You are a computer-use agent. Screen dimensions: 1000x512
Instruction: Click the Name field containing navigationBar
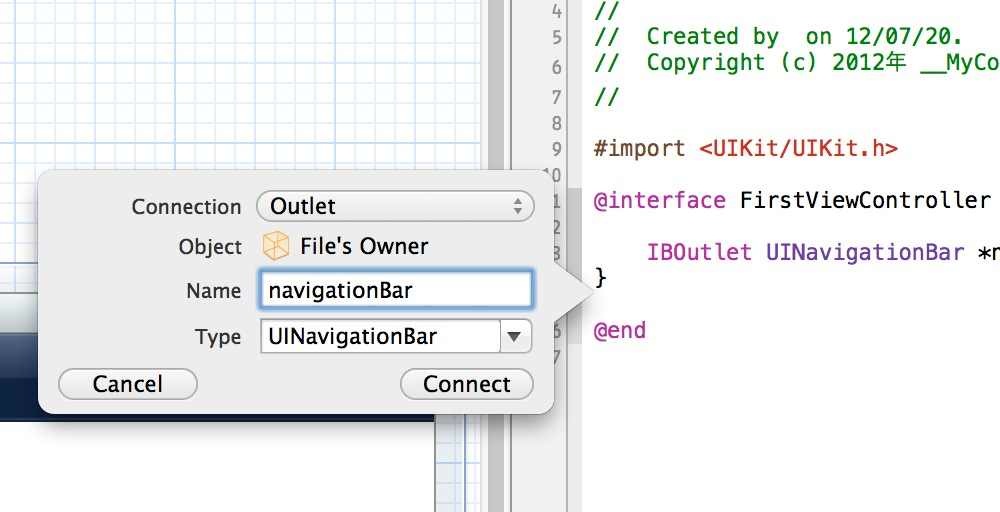point(395,291)
